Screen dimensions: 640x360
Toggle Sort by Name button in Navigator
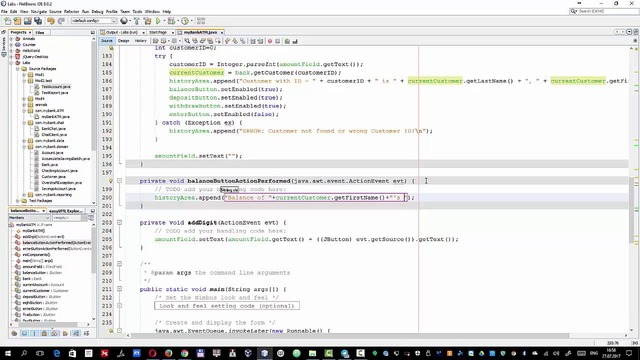[76, 333]
